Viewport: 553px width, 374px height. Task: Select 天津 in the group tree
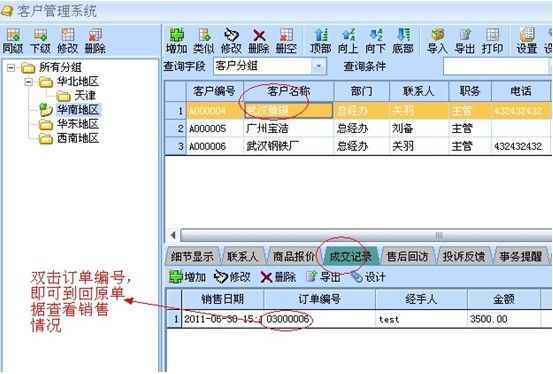(85, 96)
